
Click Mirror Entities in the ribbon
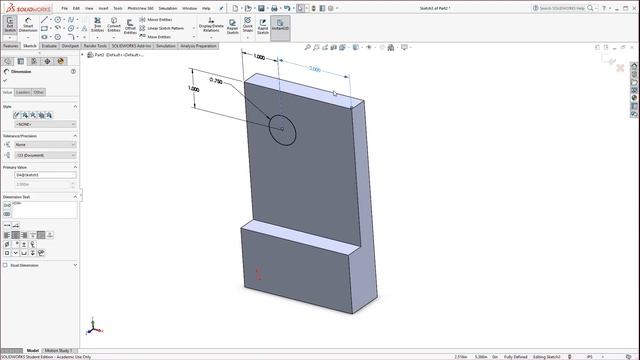[x=156, y=20]
